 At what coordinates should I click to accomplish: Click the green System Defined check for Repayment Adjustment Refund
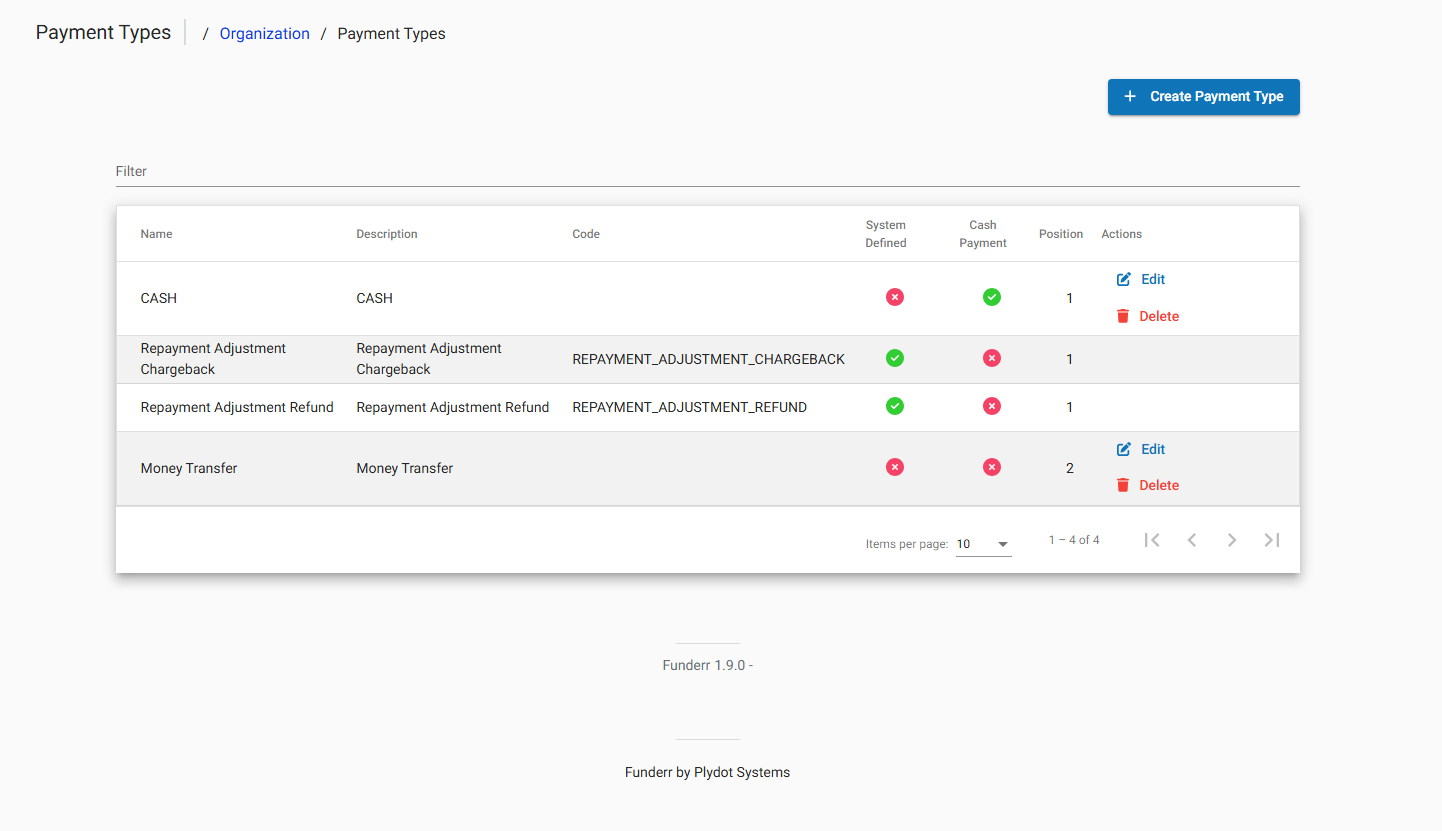[894, 406]
